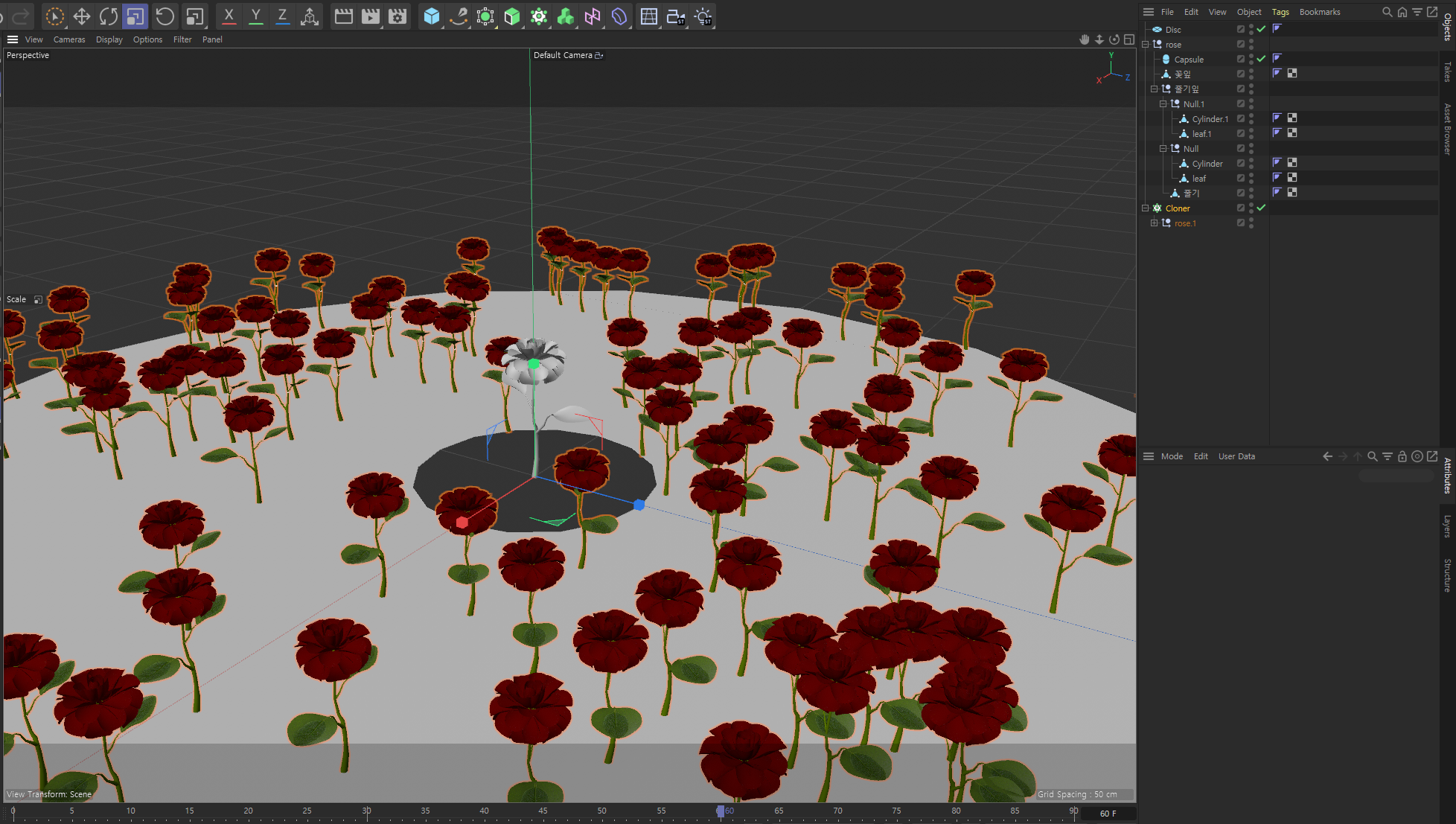
Task: Toggle the Capsule object's green enable checkmark
Action: pos(1261,60)
